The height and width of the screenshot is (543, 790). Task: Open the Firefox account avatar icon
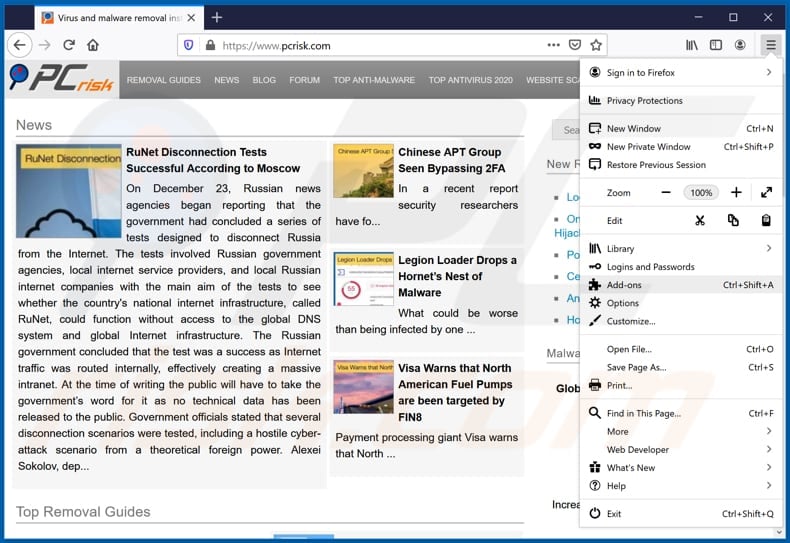click(x=740, y=45)
